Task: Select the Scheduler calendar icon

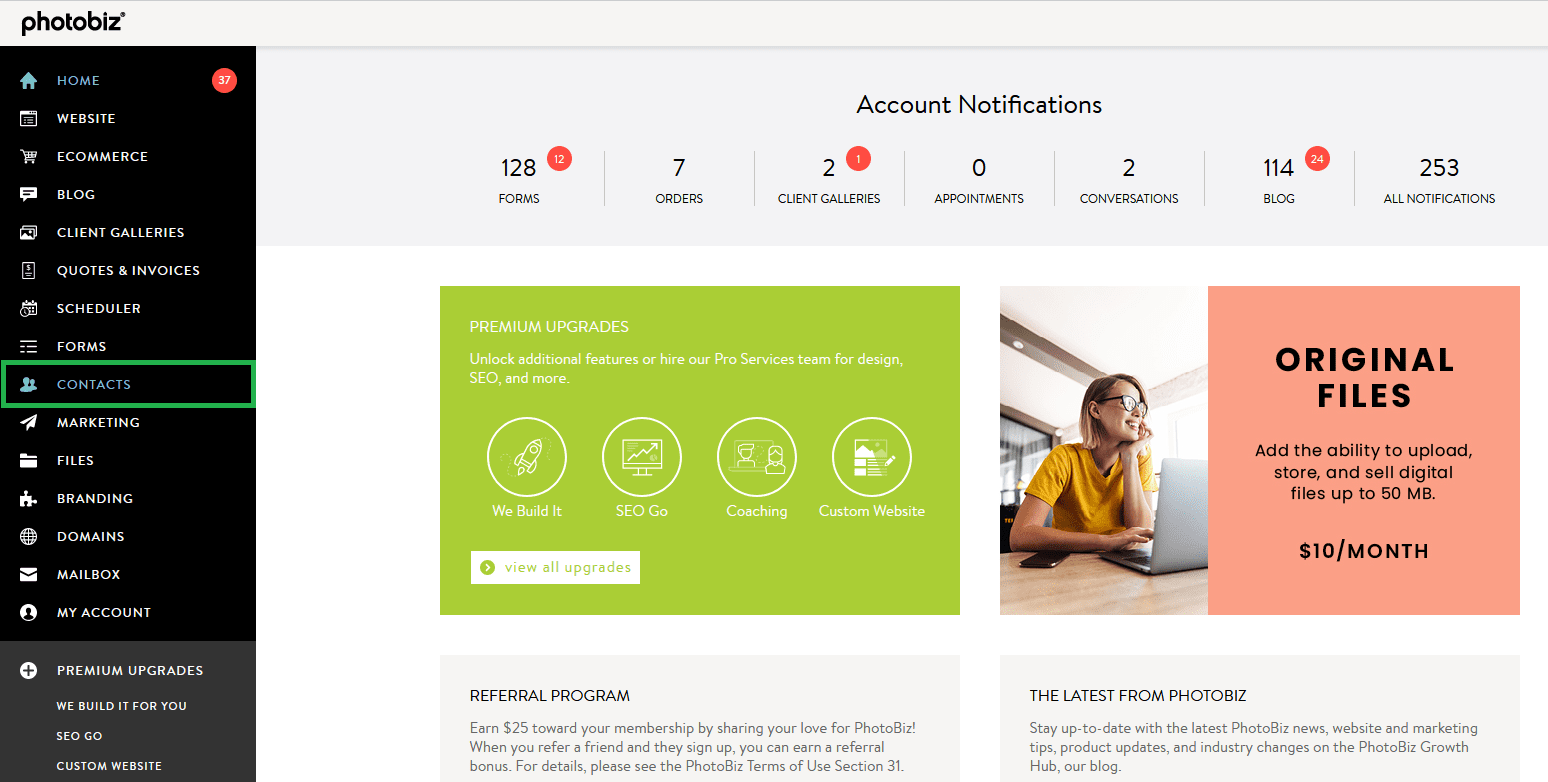Action: point(29,309)
